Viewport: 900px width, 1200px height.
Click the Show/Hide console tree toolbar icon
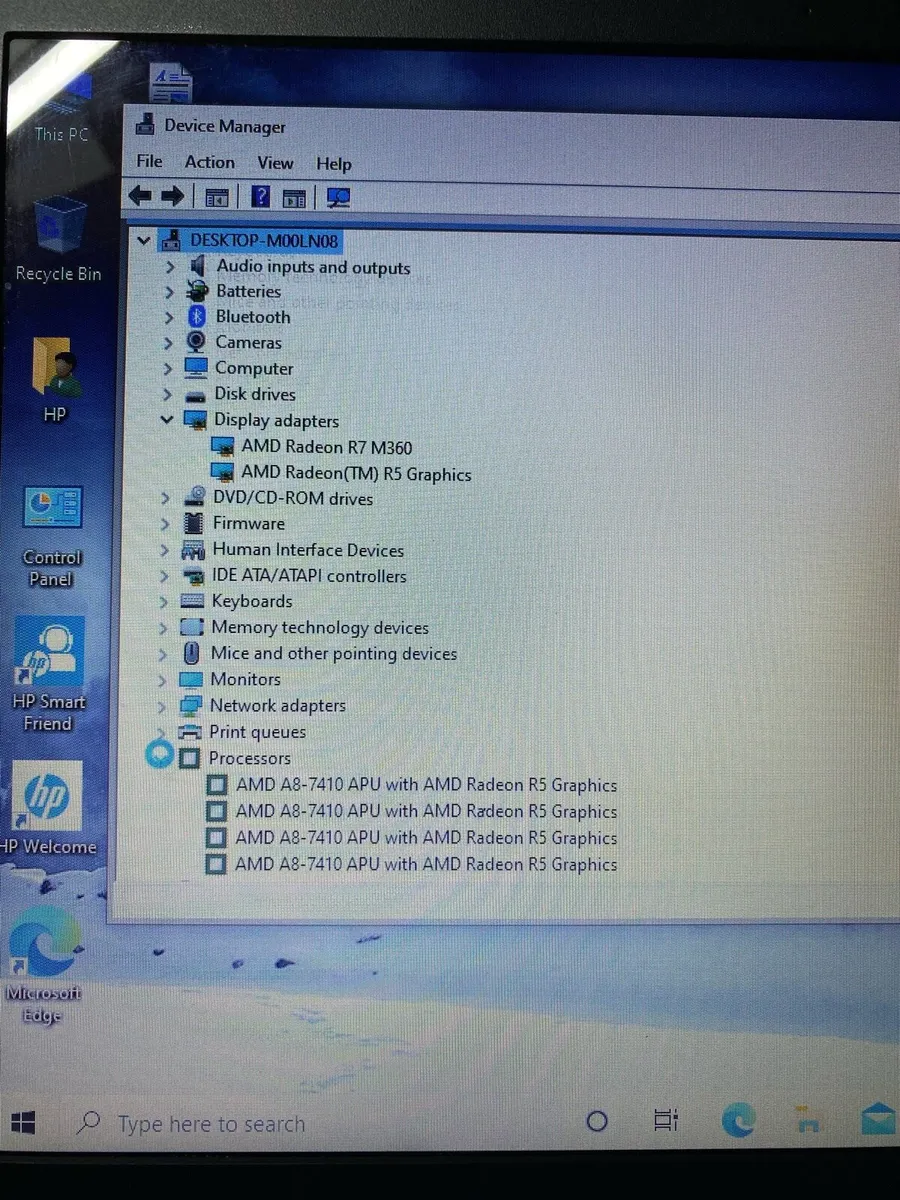click(217, 197)
